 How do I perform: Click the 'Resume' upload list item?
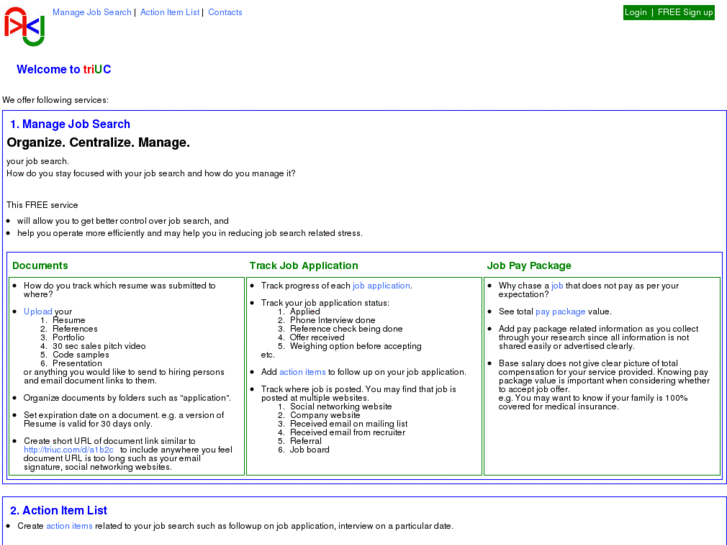click(x=69, y=320)
